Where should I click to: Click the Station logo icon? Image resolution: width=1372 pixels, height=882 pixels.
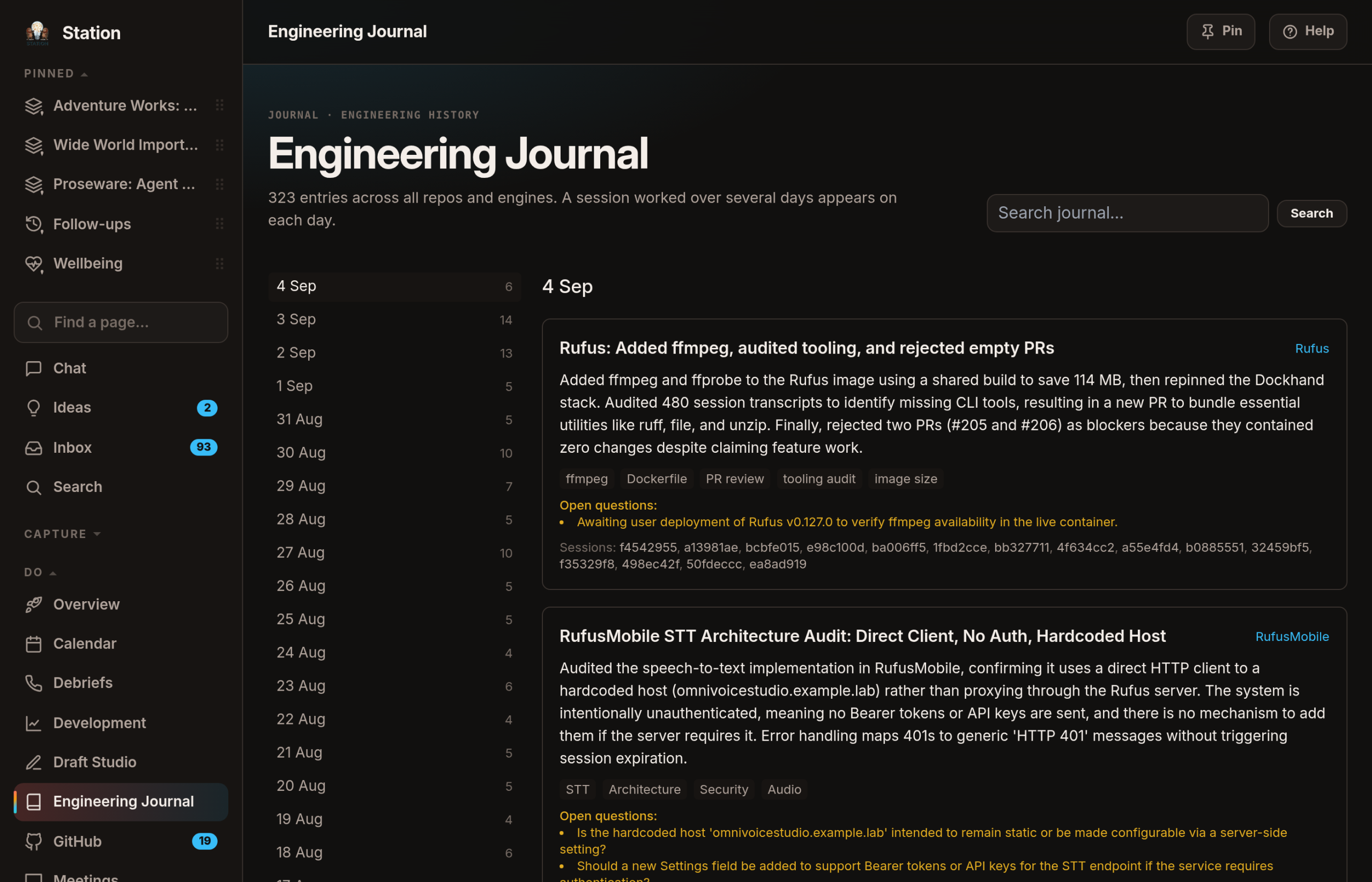37,33
